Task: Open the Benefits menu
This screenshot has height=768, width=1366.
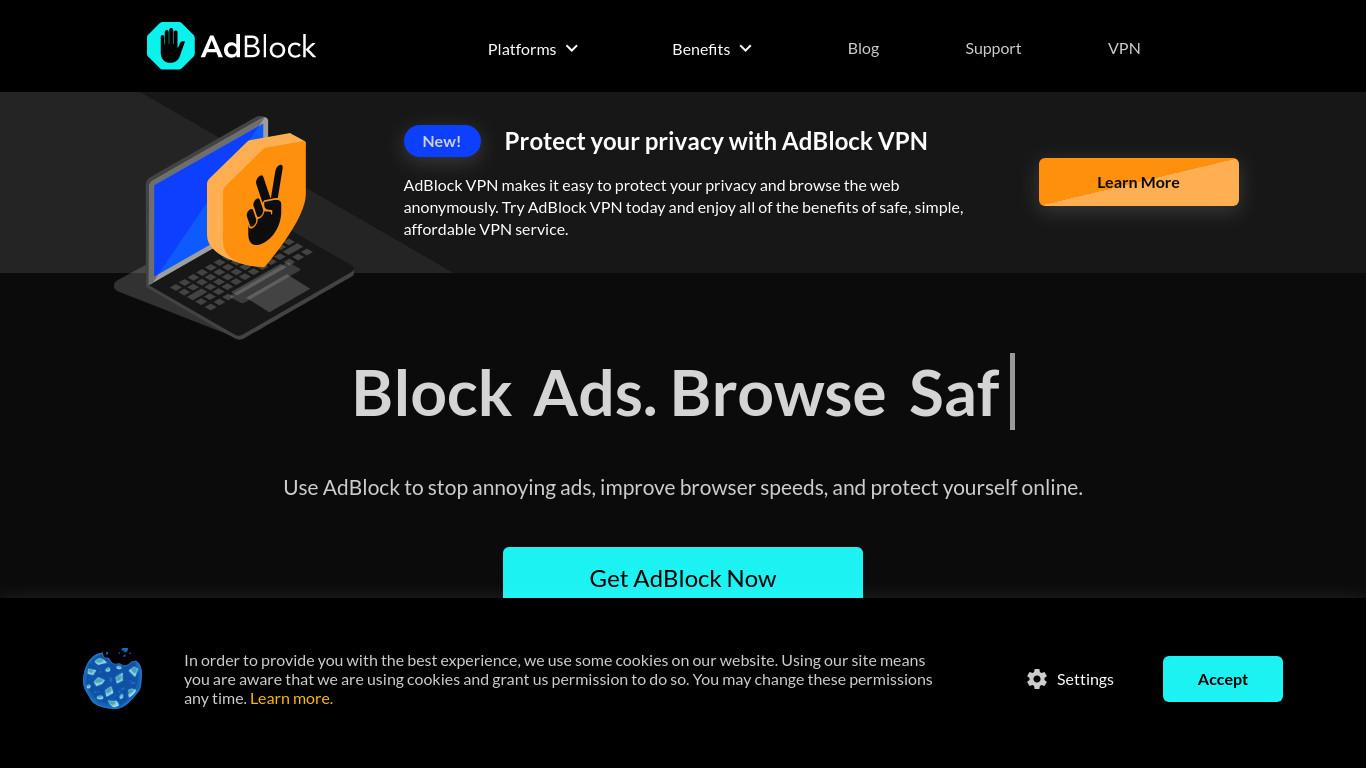Action: pyautogui.click(x=712, y=48)
